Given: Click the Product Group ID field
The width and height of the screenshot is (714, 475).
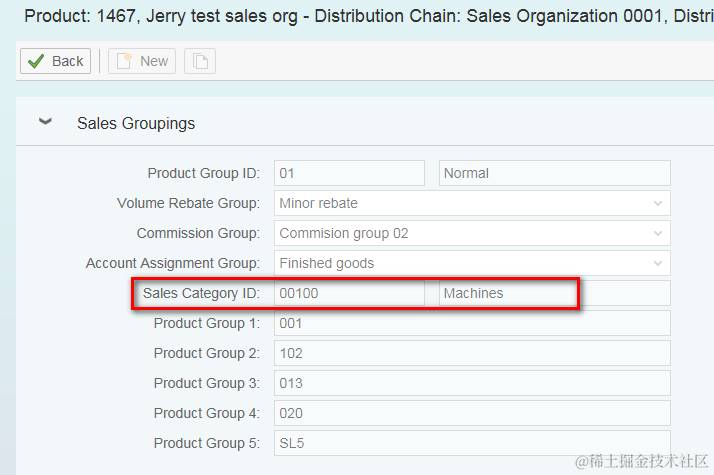Looking at the screenshot, I should 349,173.
